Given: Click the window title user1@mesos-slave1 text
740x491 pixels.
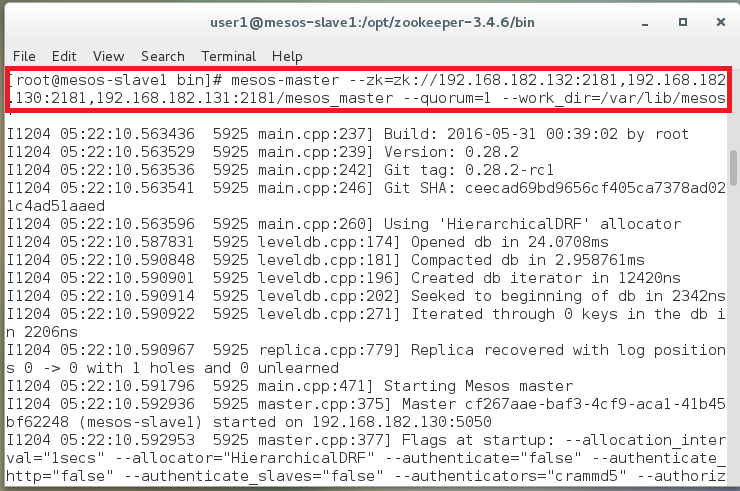Looking at the screenshot, I should (x=372, y=22).
